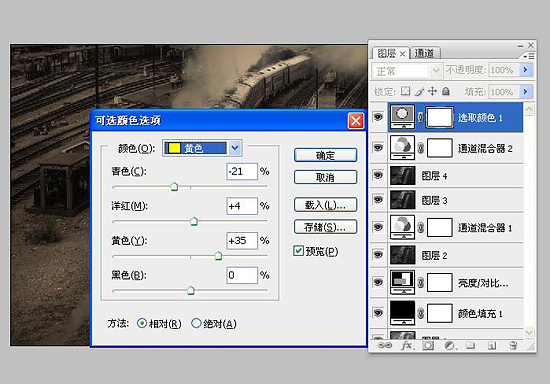Open the 填充 slider arrow

pos(525,92)
